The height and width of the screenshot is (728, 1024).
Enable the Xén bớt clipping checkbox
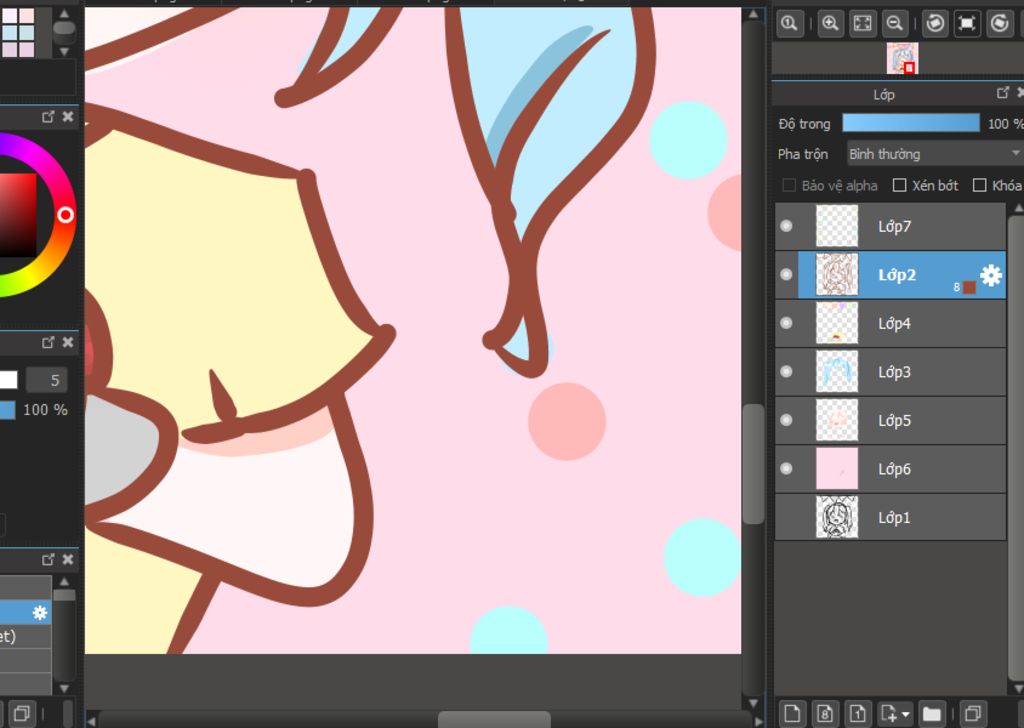(899, 185)
